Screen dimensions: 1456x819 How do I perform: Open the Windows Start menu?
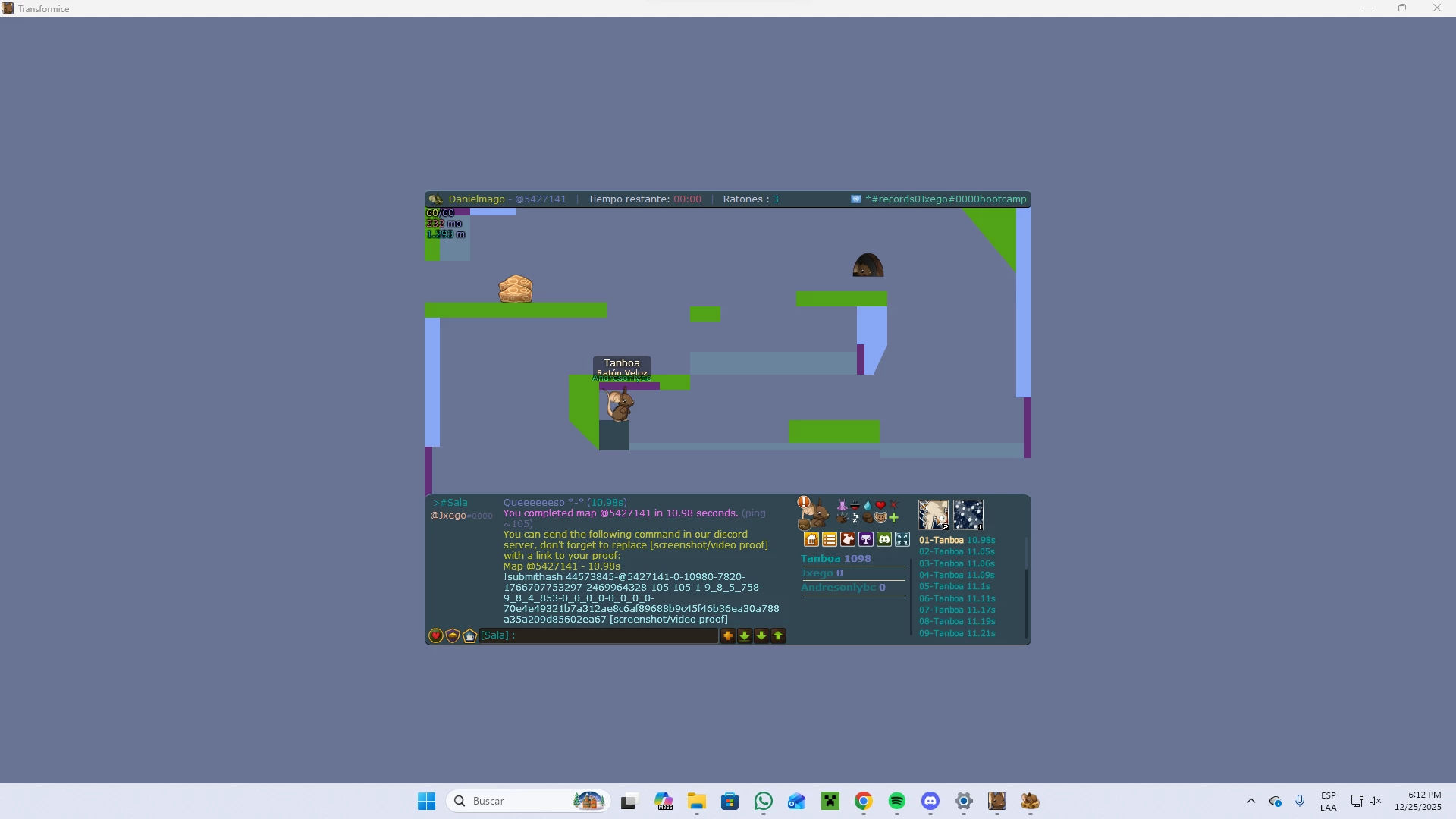[x=427, y=802]
